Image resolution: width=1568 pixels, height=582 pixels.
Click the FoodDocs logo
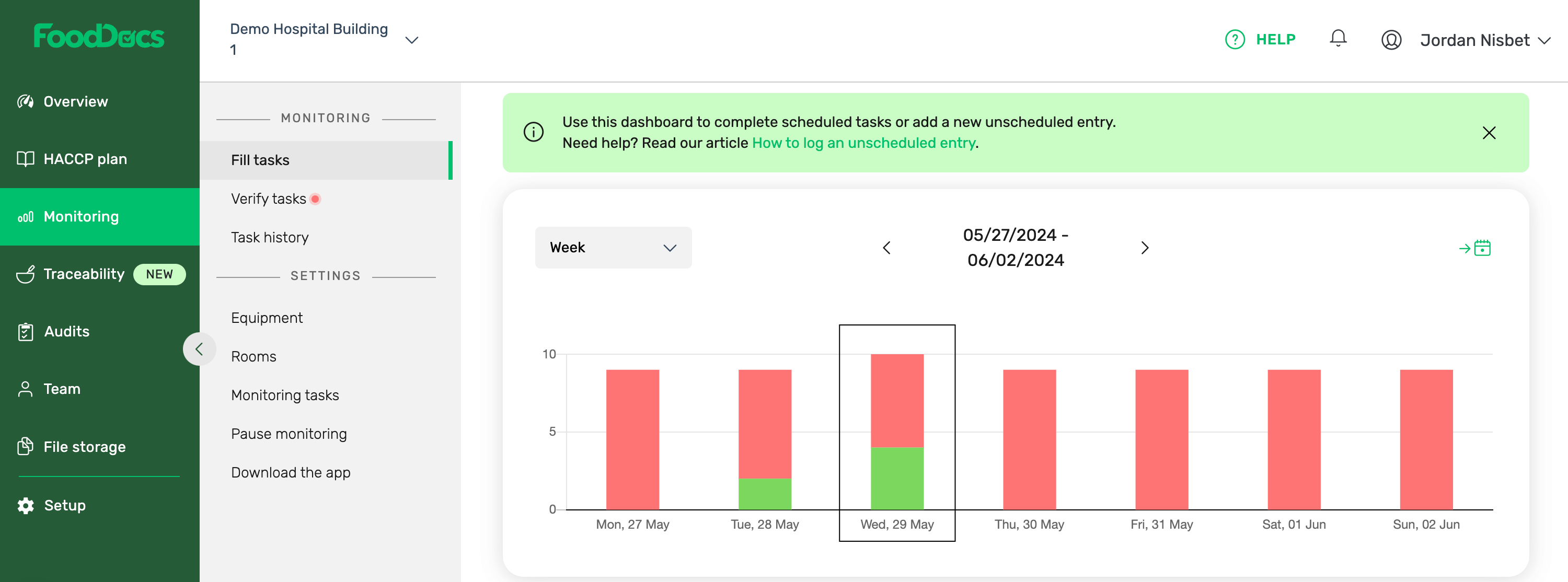(x=99, y=37)
